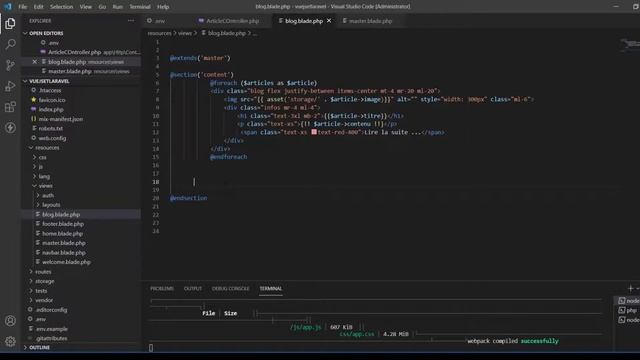This screenshot has height=360, width=640.
Task: Collapse the Open Editors section
Action: coord(46,33)
